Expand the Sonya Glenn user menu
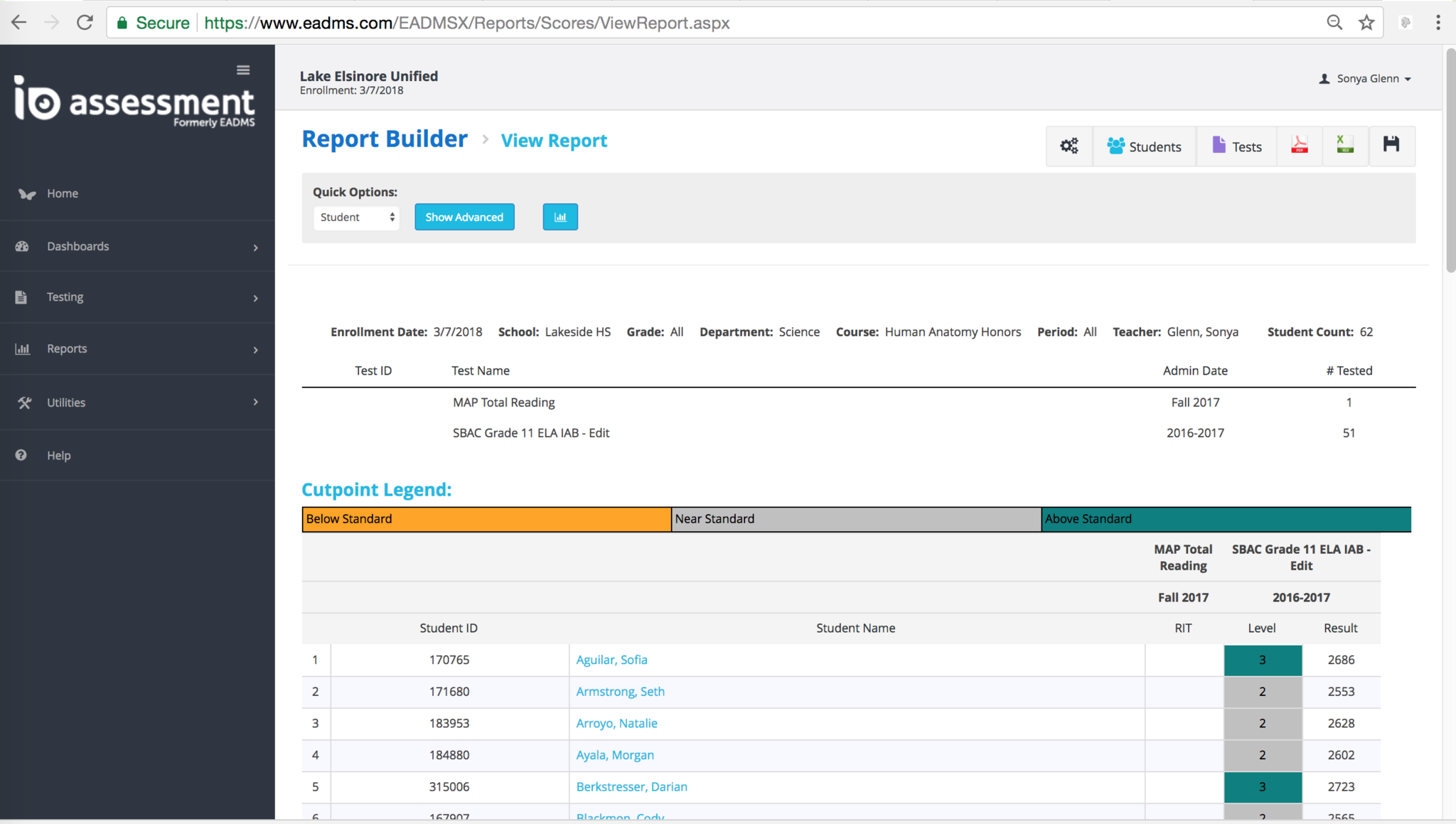1456x824 pixels. click(x=1366, y=78)
